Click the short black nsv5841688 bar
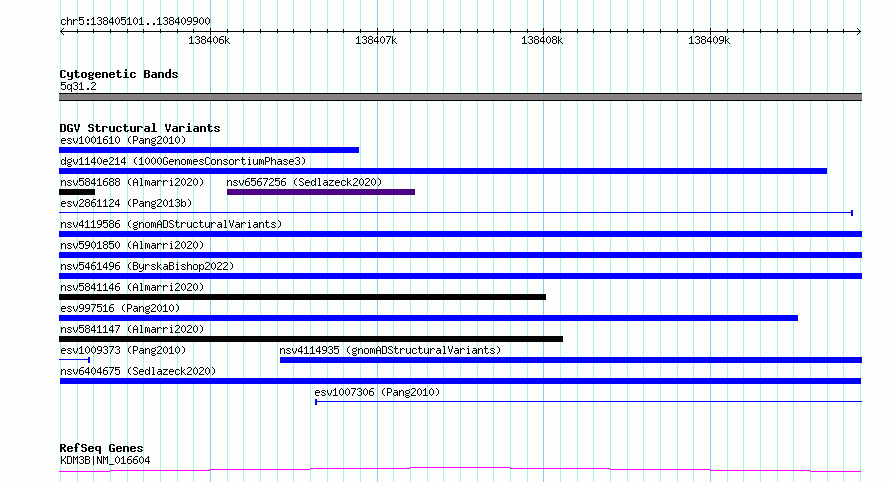This screenshot has width=890, height=482. coord(77,192)
